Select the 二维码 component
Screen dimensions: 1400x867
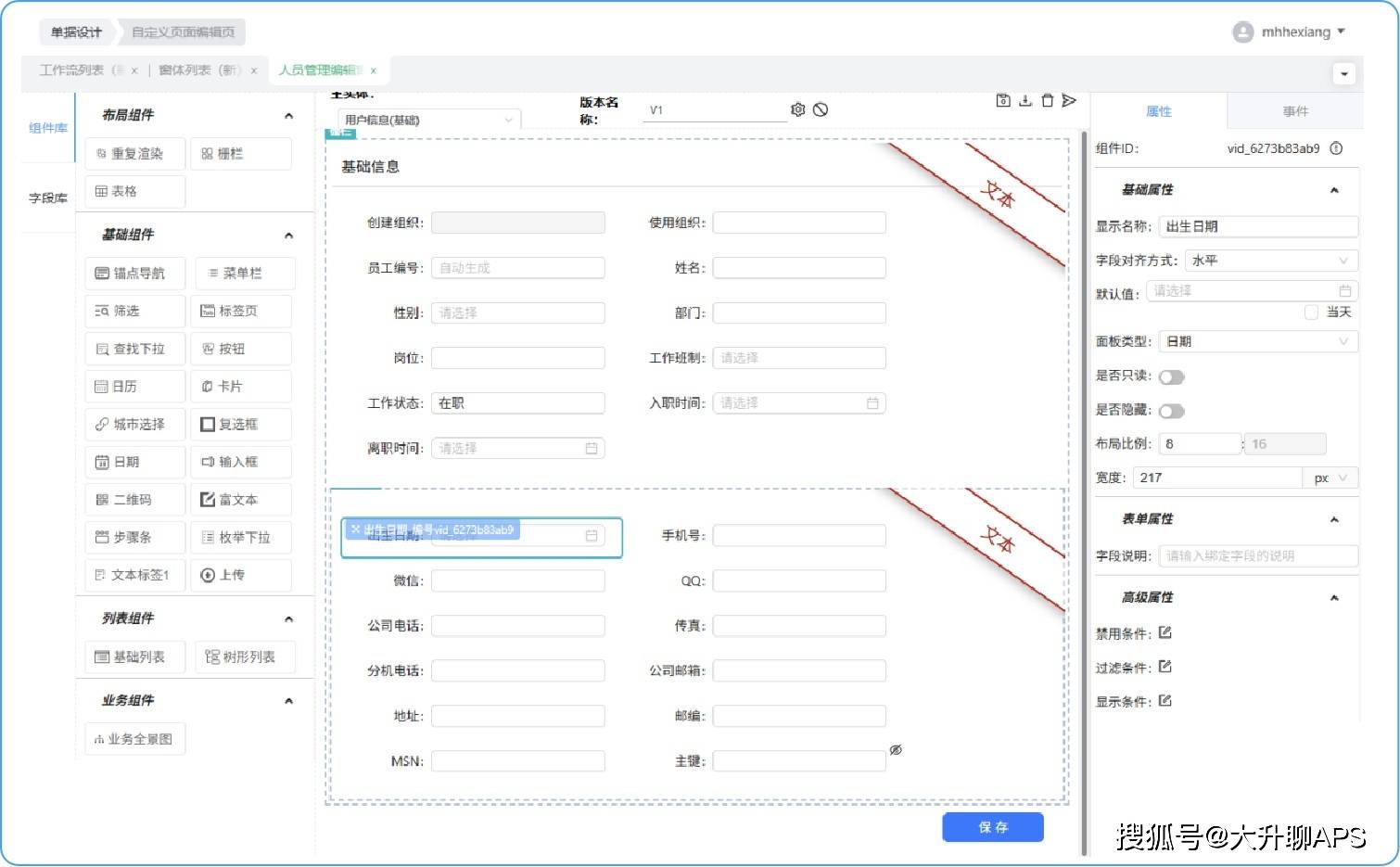135,500
